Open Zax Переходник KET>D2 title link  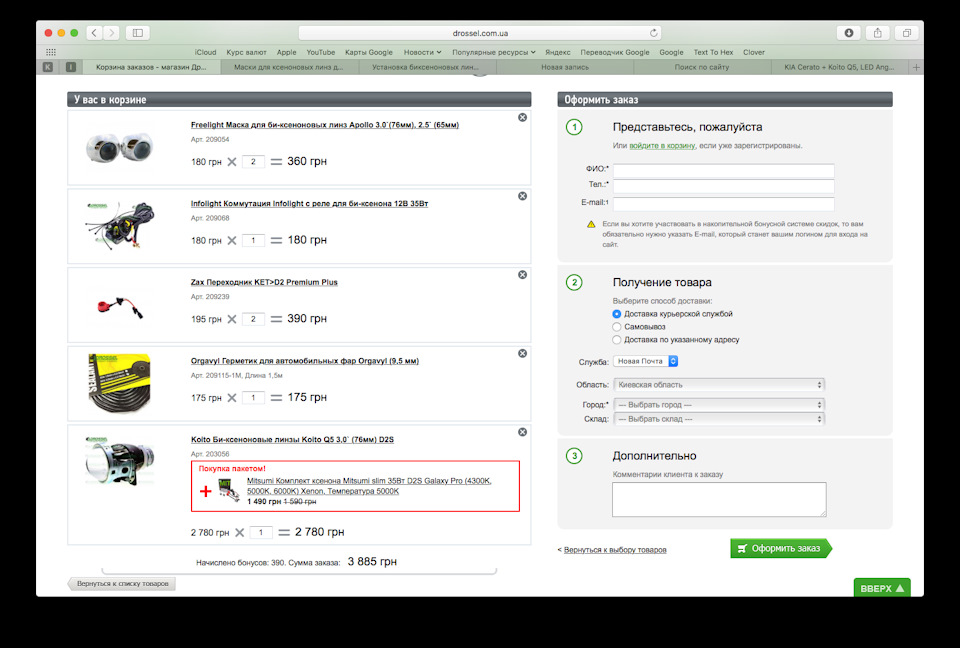(x=264, y=282)
